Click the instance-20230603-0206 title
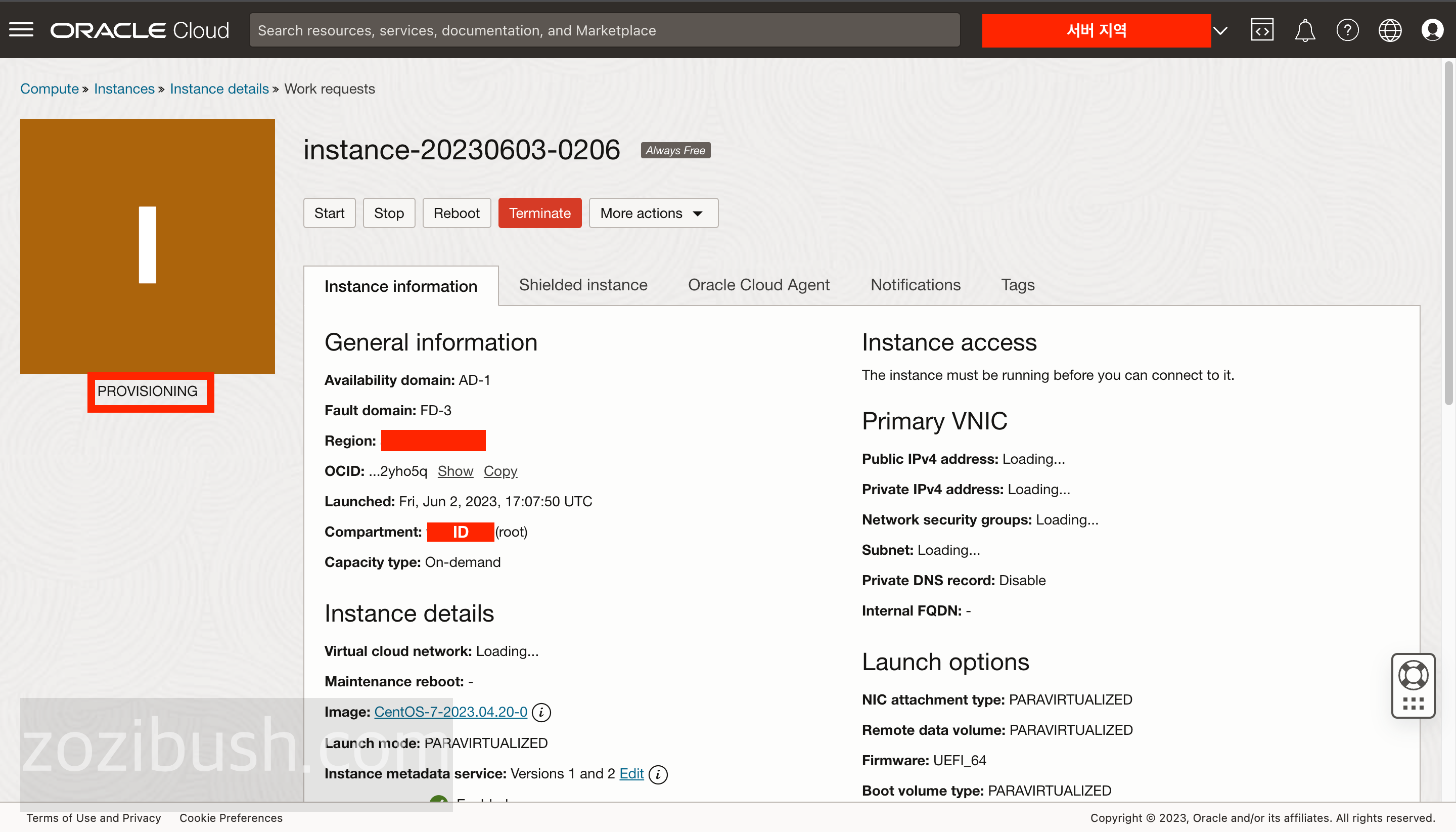This screenshot has height=832, width=1456. 462,150
